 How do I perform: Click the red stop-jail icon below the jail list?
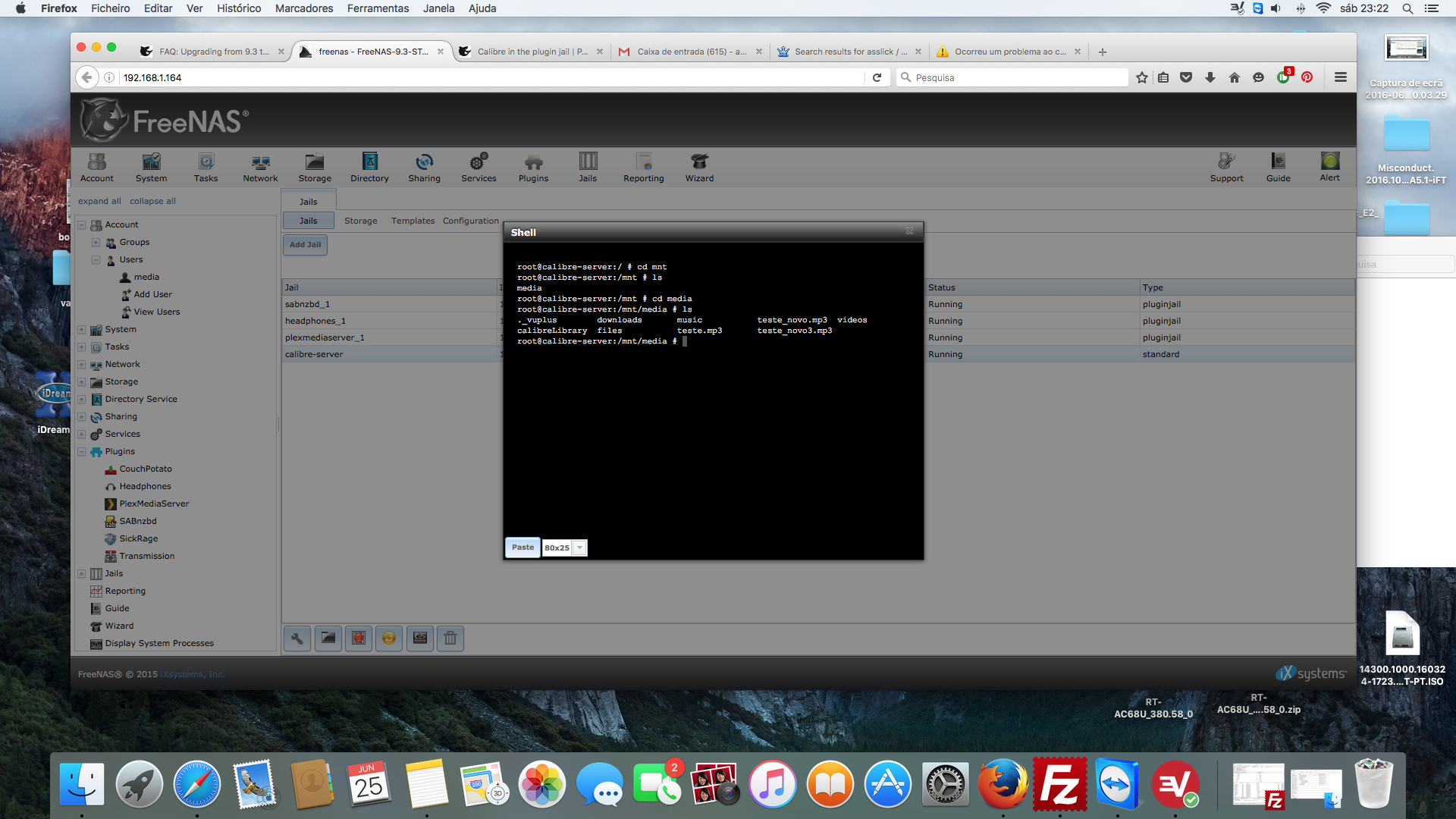[x=359, y=639]
